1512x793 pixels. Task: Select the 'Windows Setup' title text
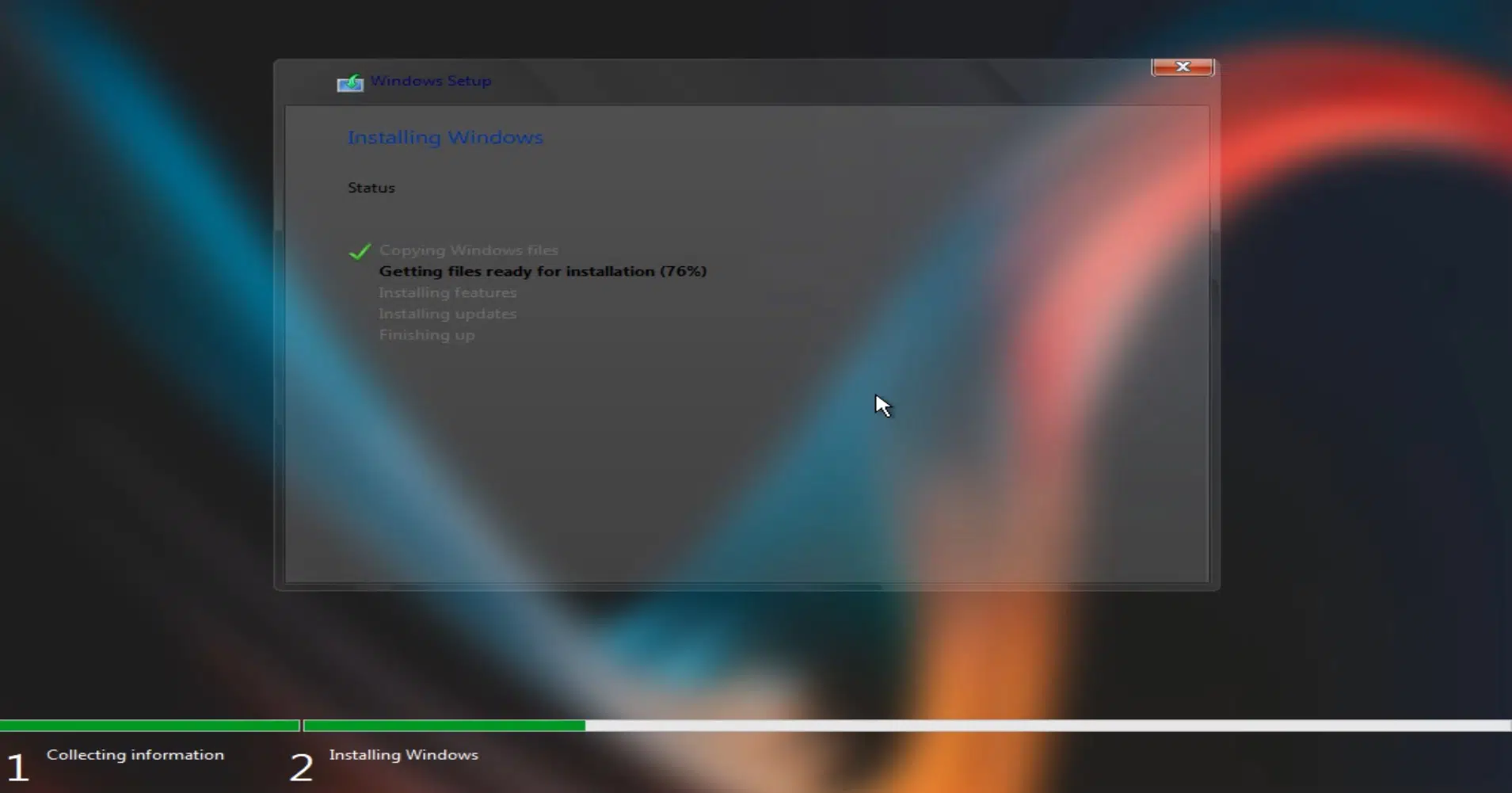coord(430,81)
